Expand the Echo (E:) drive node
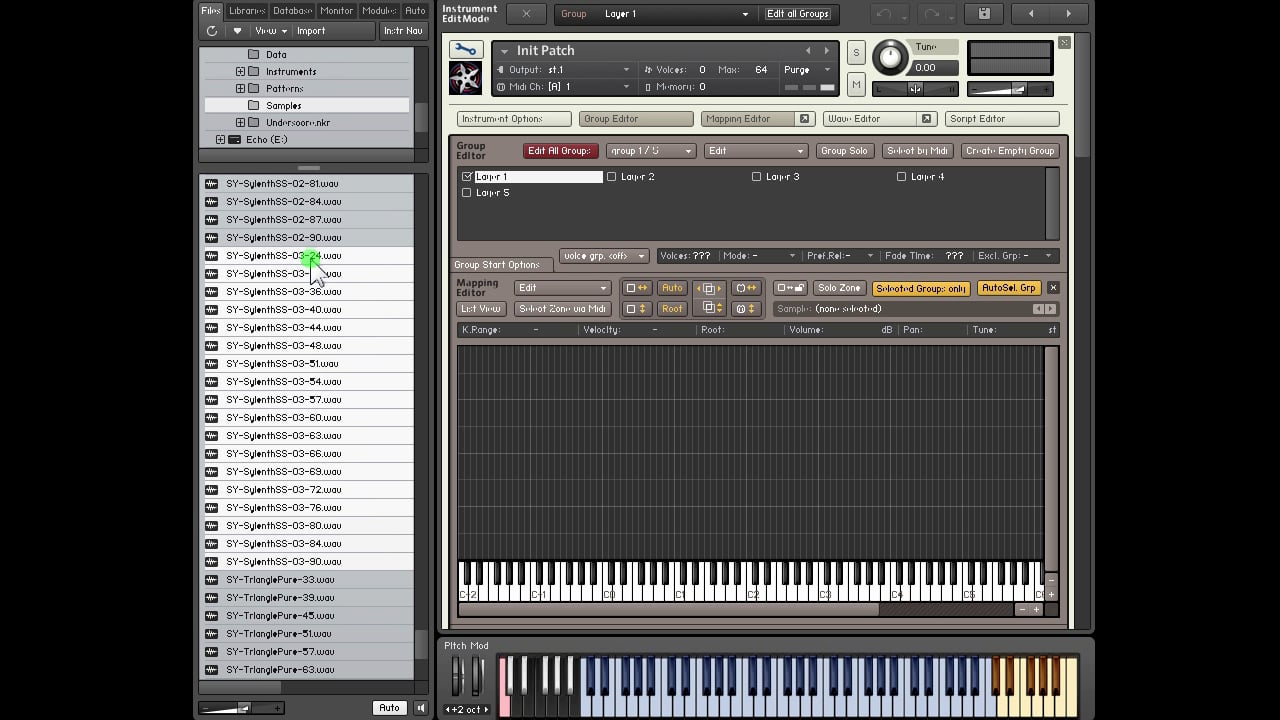This screenshot has height=720, width=1280. 221,140
